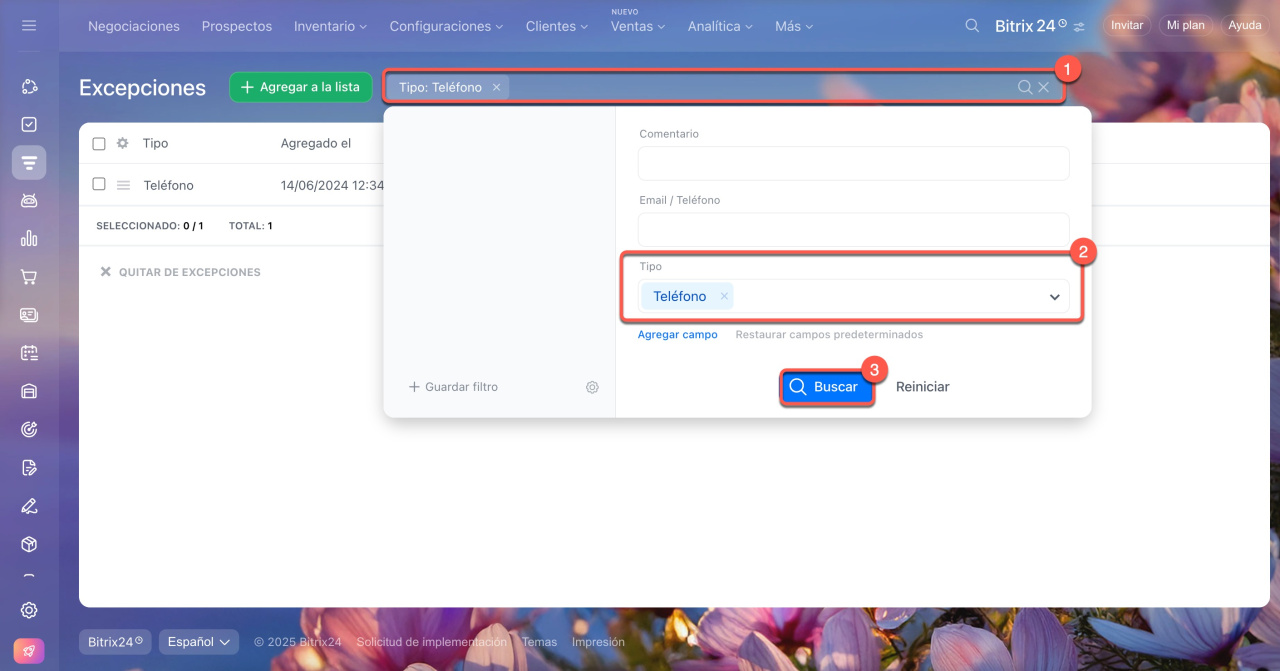Open the document edit sidebar icon
Screen dimensions: 1280x671
29,467
